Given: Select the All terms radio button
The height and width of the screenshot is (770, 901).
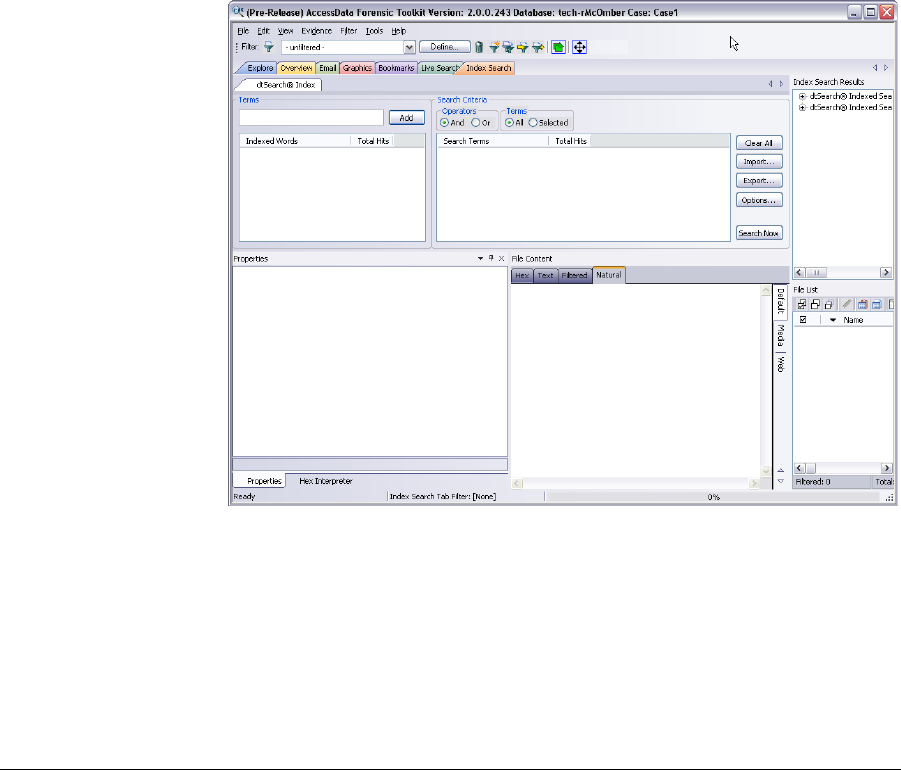Looking at the screenshot, I should click(x=509, y=122).
